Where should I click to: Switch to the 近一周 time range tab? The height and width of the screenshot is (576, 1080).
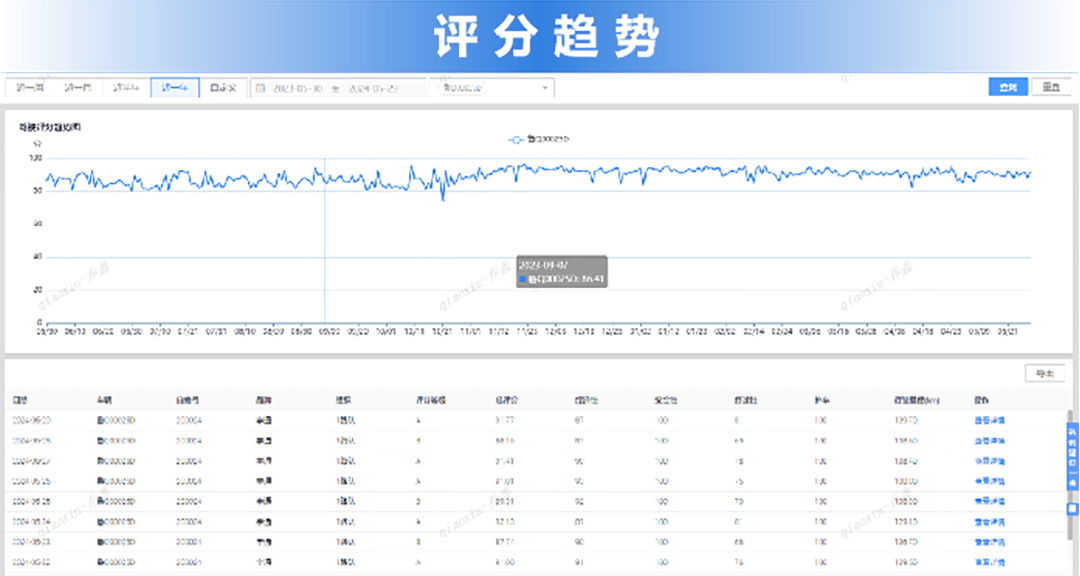pyautogui.click(x=30, y=88)
